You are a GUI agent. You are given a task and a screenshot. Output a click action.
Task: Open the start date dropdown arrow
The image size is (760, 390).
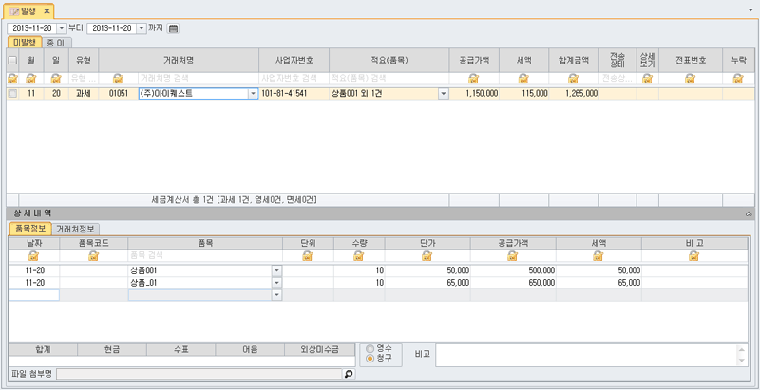click(62, 29)
